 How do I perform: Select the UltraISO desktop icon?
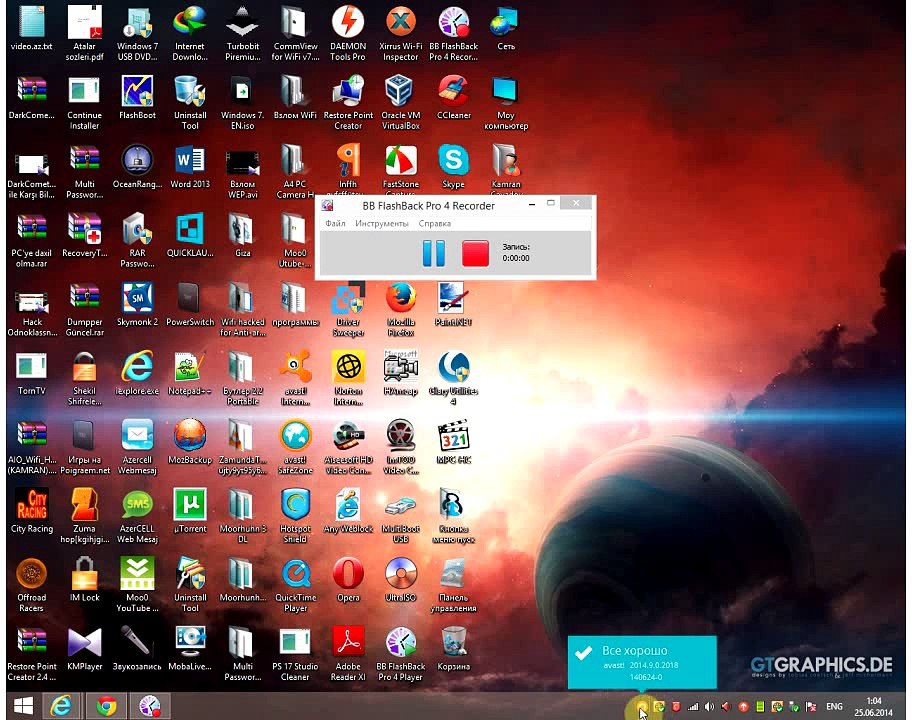401,580
